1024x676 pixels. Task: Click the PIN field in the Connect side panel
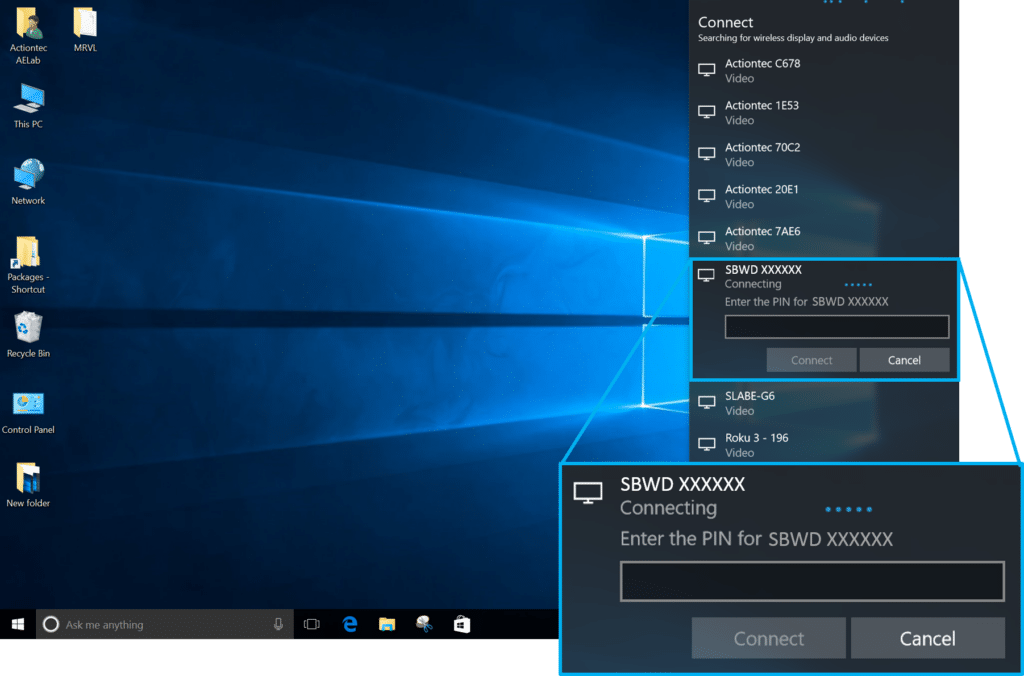point(837,327)
